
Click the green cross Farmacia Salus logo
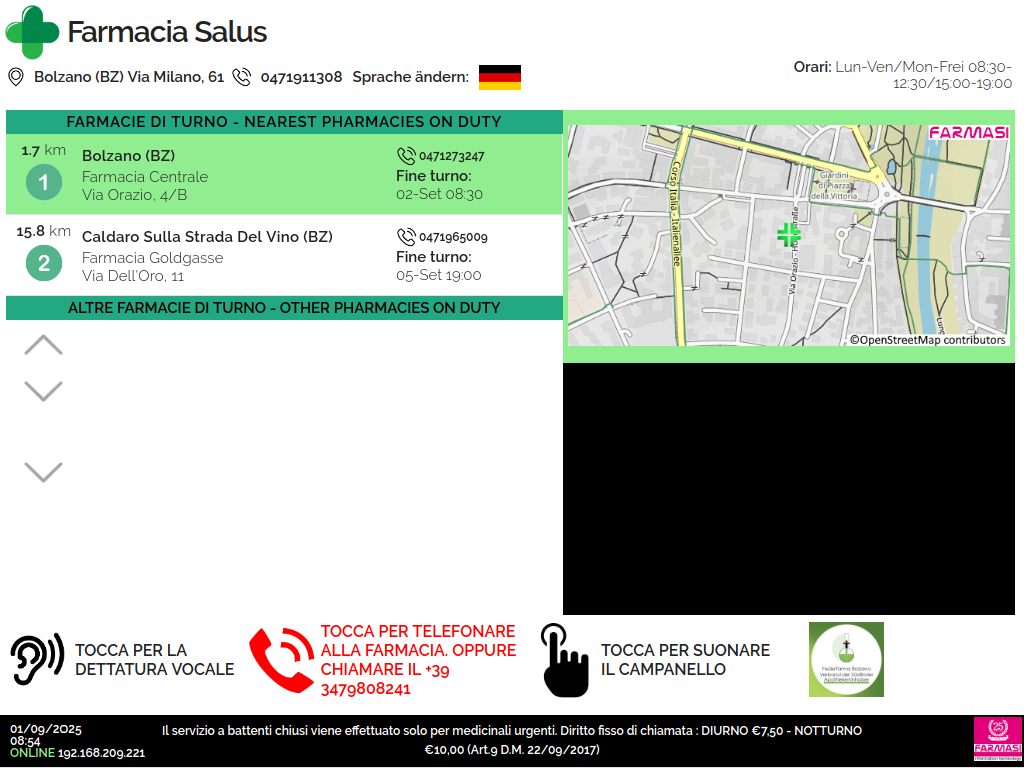point(33,32)
